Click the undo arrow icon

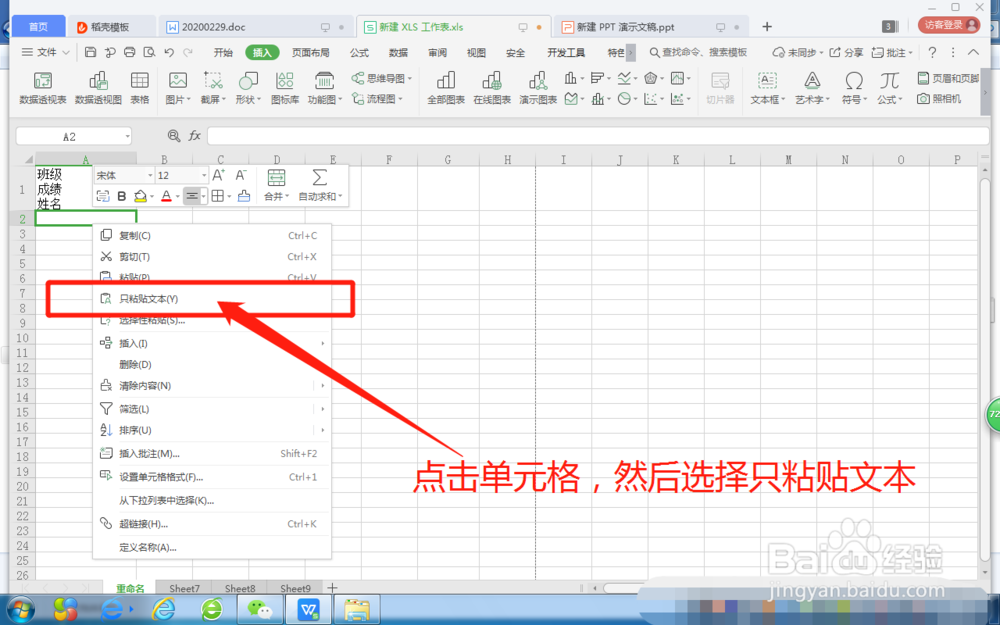169,52
